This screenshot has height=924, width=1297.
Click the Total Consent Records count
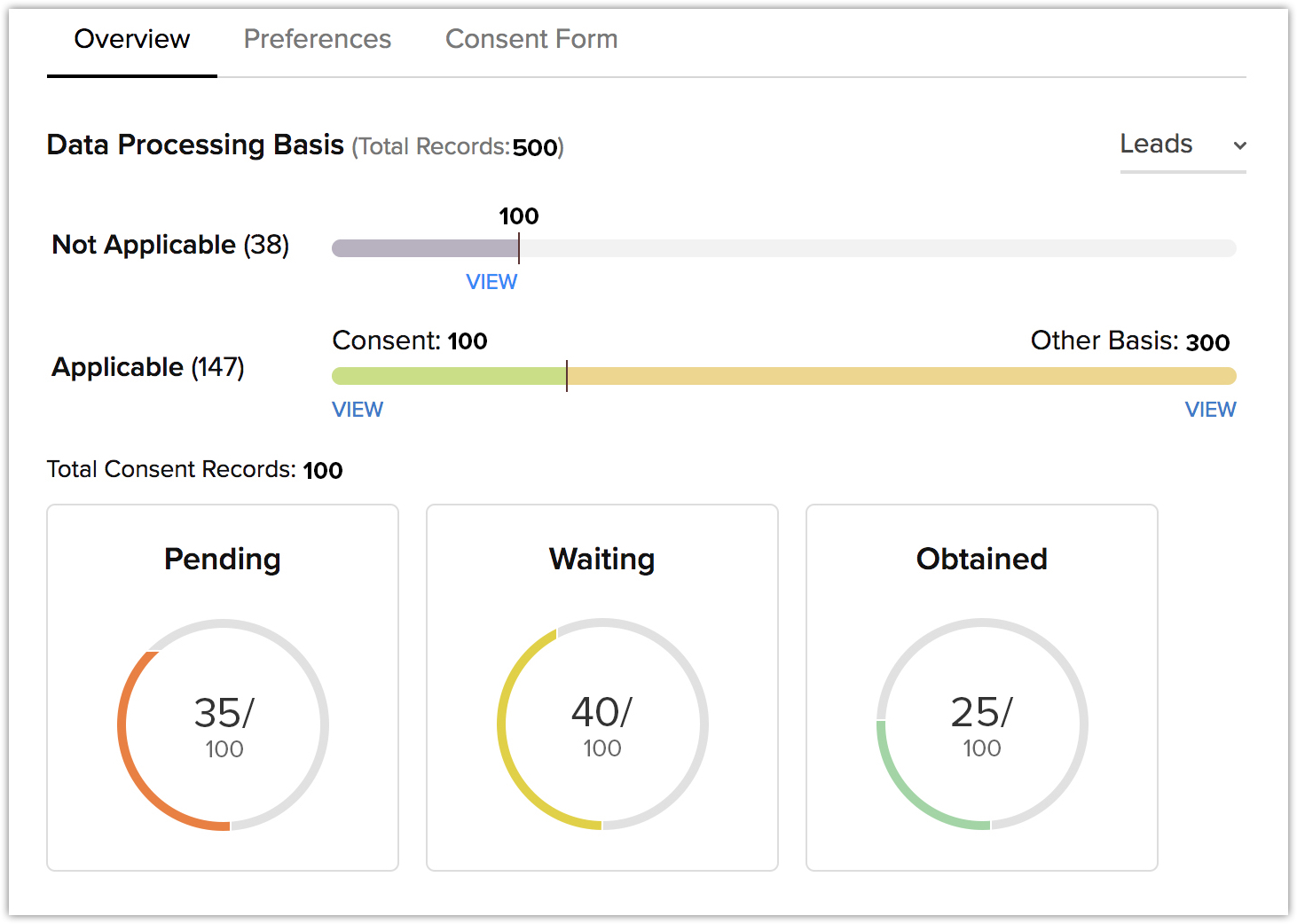[x=323, y=470]
